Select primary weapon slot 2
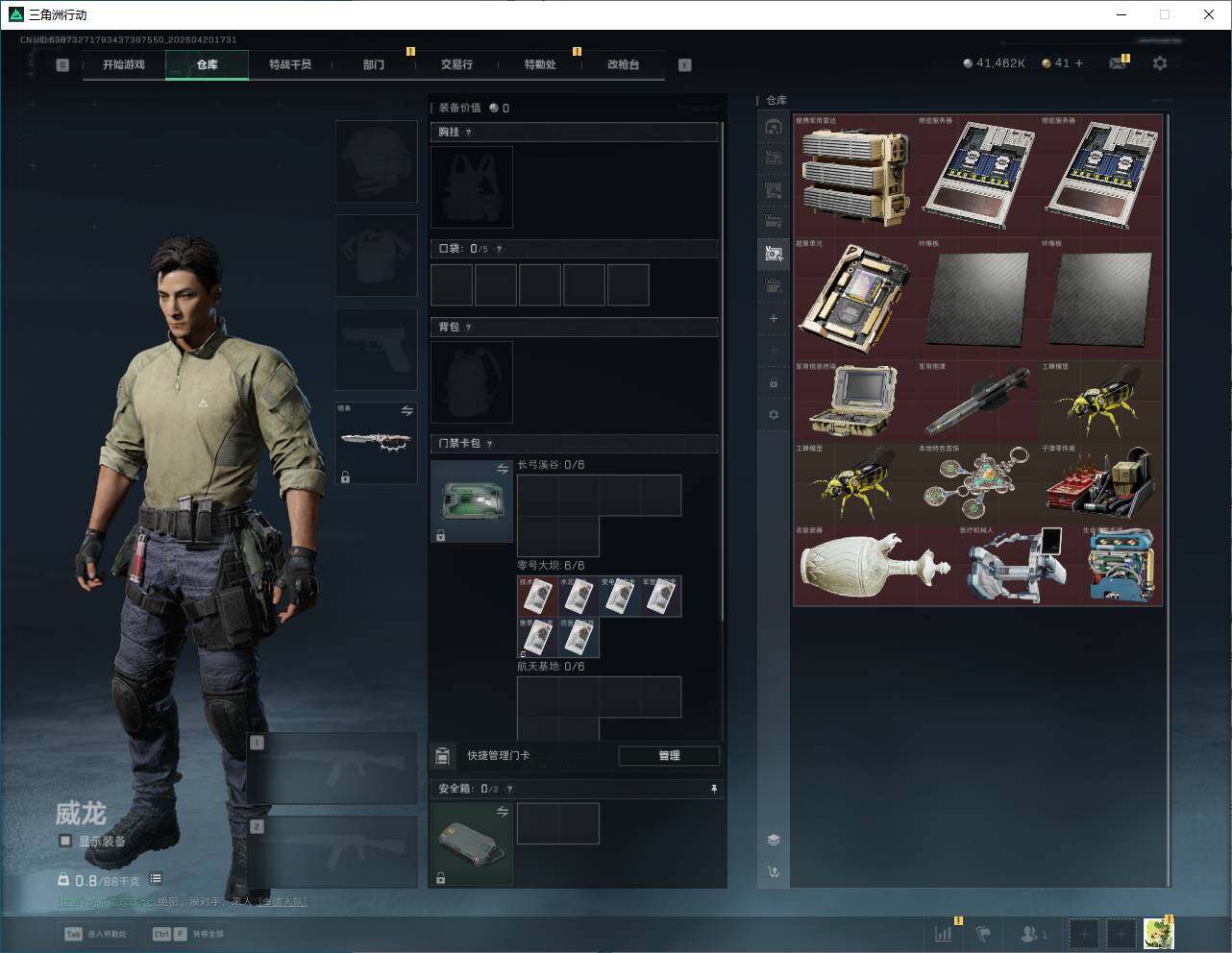This screenshot has width=1232, height=953. coord(332,853)
